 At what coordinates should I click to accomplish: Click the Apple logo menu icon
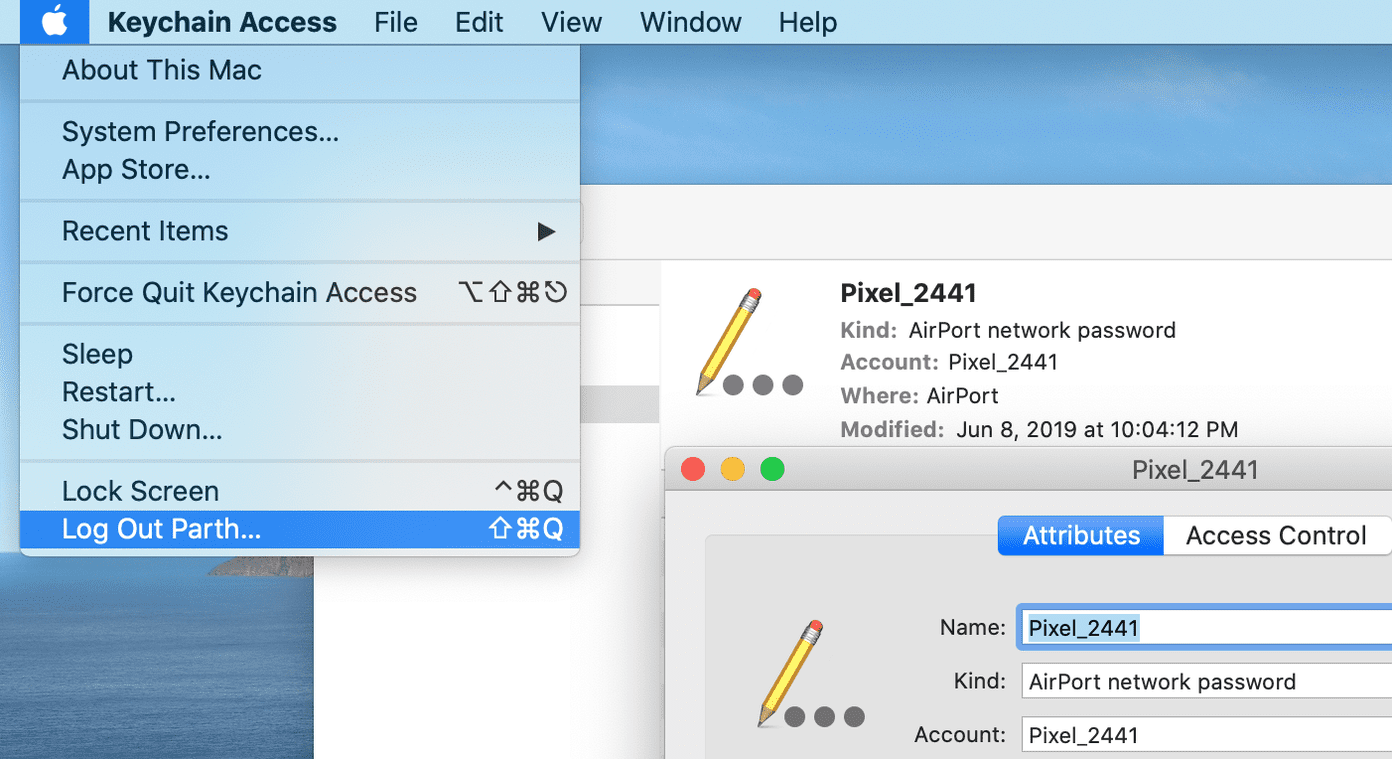click(54, 21)
